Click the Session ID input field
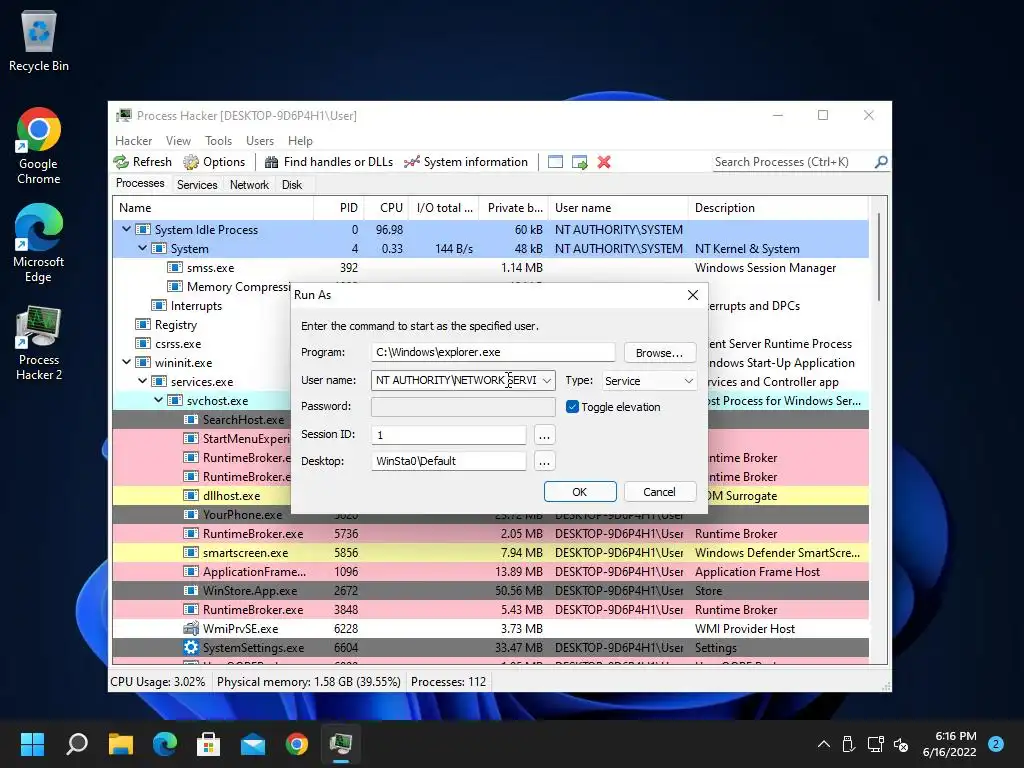1024x768 pixels. tap(449, 435)
